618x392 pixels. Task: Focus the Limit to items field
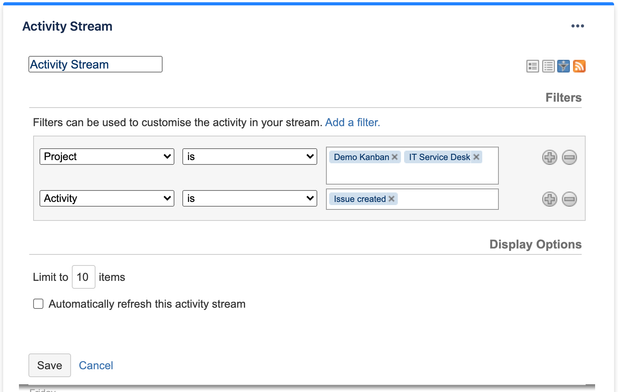83,277
